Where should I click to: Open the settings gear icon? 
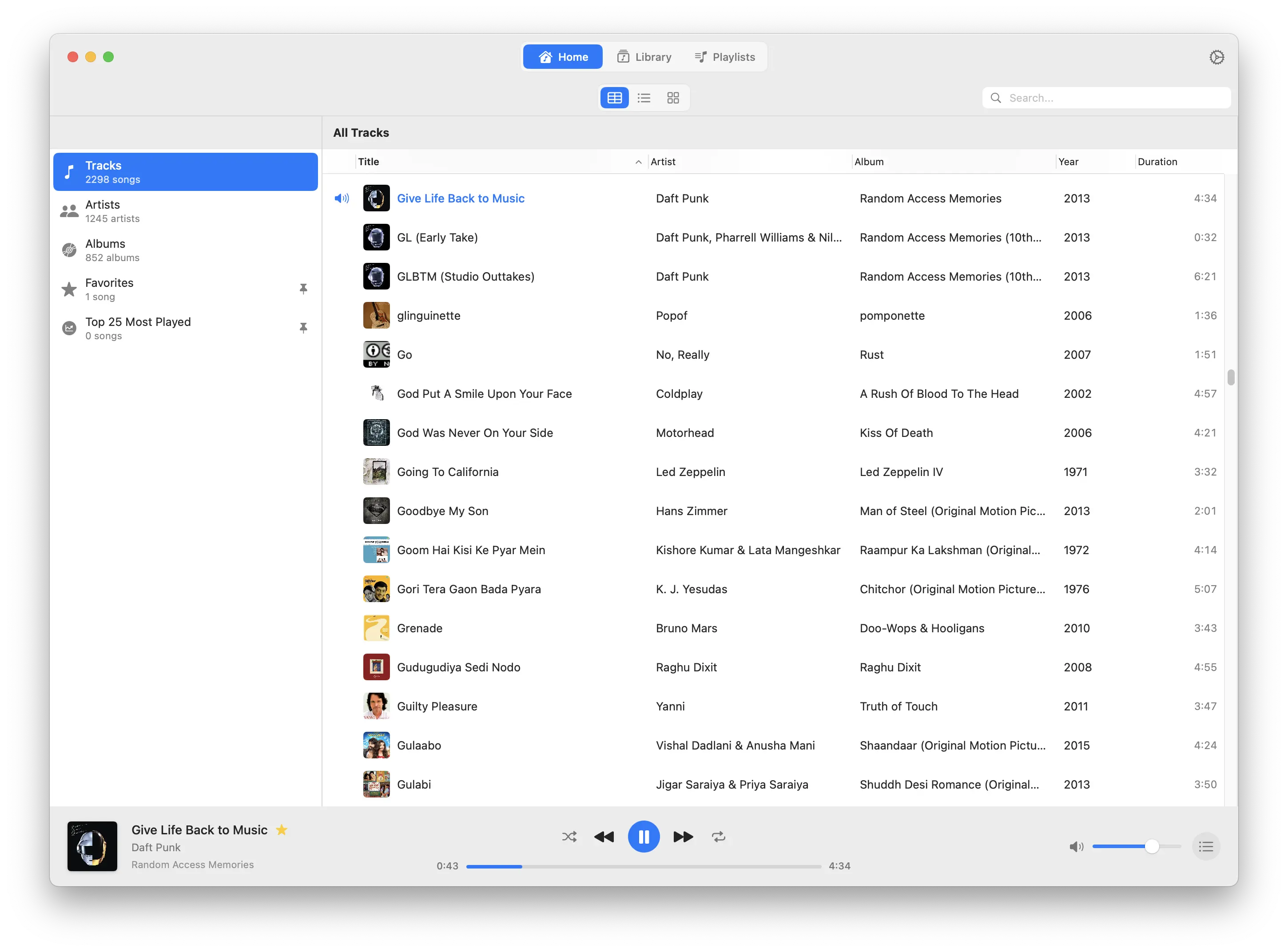point(1216,57)
